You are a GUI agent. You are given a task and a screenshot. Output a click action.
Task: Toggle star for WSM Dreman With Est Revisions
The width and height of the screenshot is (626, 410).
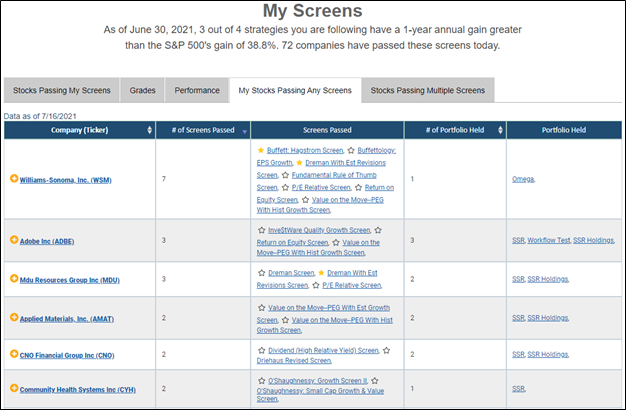(x=299, y=163)
